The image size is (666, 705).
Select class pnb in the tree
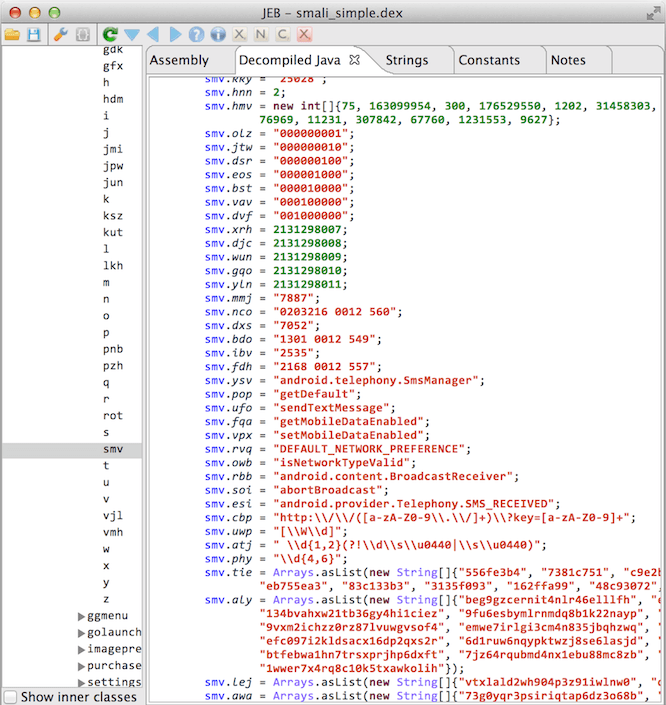tap(113, 349)
